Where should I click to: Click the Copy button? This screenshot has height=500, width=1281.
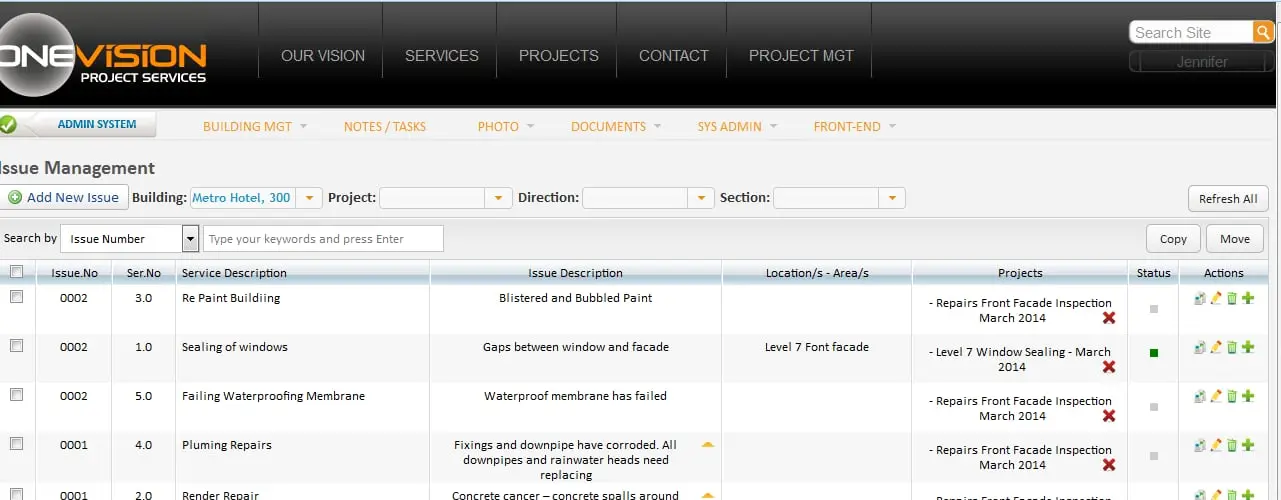1173,238
